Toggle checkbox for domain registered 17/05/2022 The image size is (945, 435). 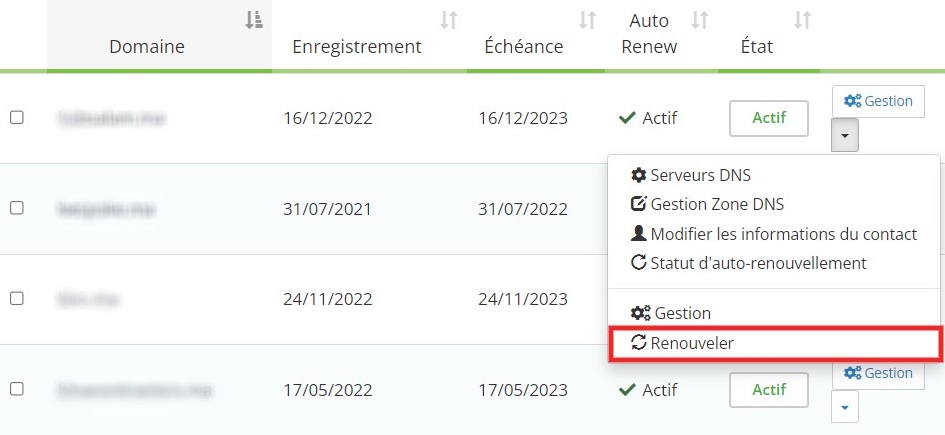click(x=16, y=388)
